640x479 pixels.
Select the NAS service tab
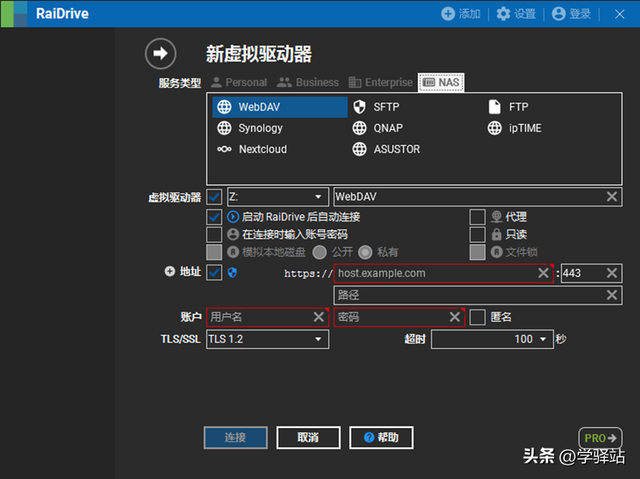click(x=441, y=82)
